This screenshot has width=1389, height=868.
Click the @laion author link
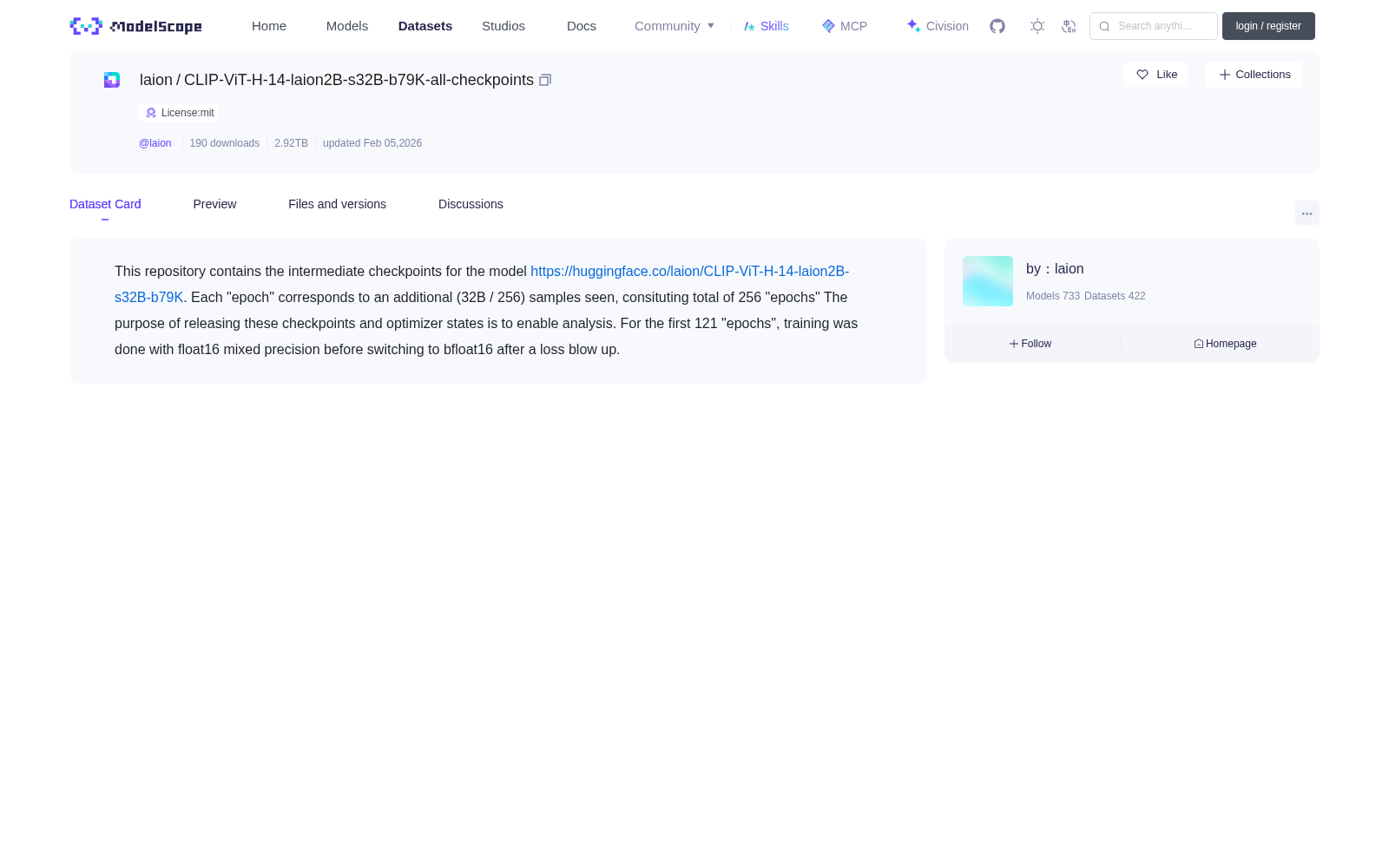155,143
